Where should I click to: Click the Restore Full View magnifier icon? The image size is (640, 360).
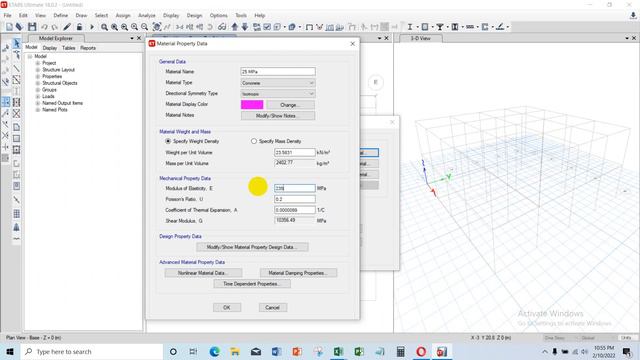pos(114,27)
